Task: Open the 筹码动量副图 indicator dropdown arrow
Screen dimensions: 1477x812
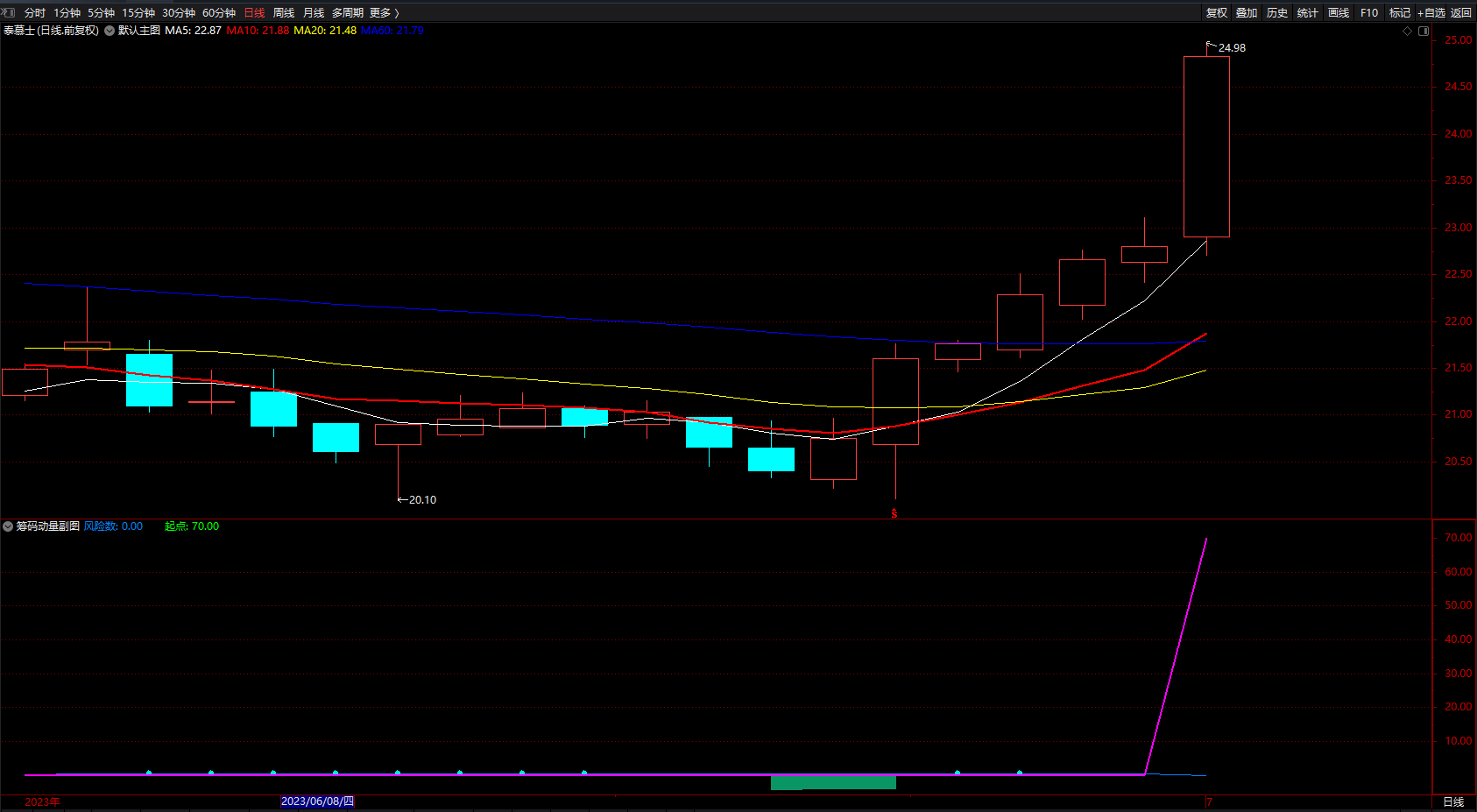Action: point(8,526)
